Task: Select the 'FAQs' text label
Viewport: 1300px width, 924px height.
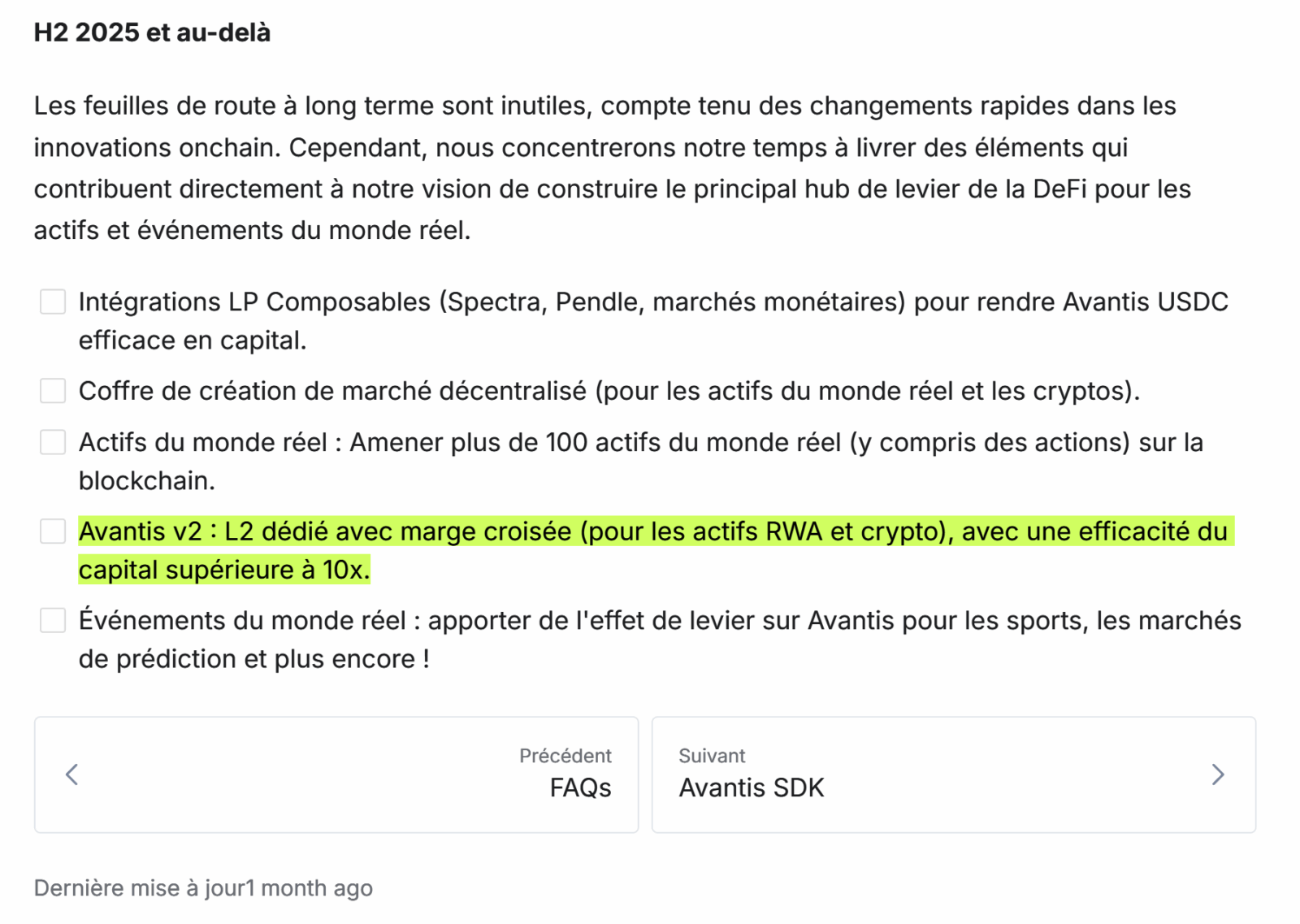Action: point(580,787)
